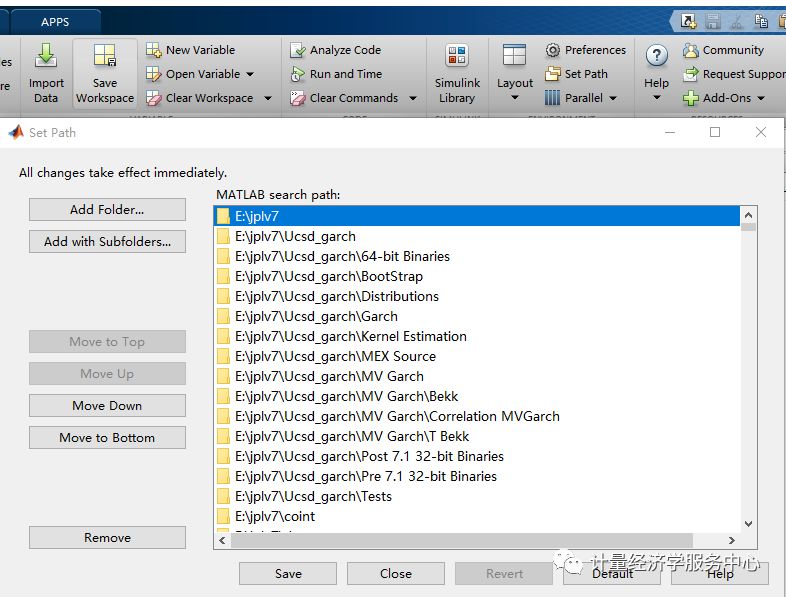Click the Save button in Set Path
Screen dimensions: 786x597
(288, 573)
